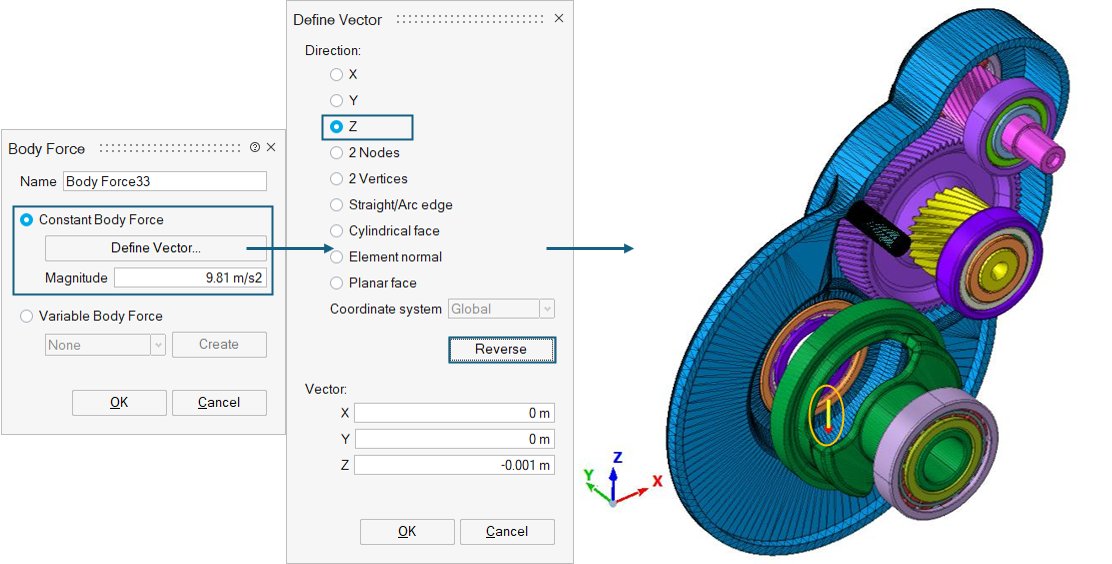1112x564 pixels.
Task: Click the Define Vector... button
Action: (156, 248)
